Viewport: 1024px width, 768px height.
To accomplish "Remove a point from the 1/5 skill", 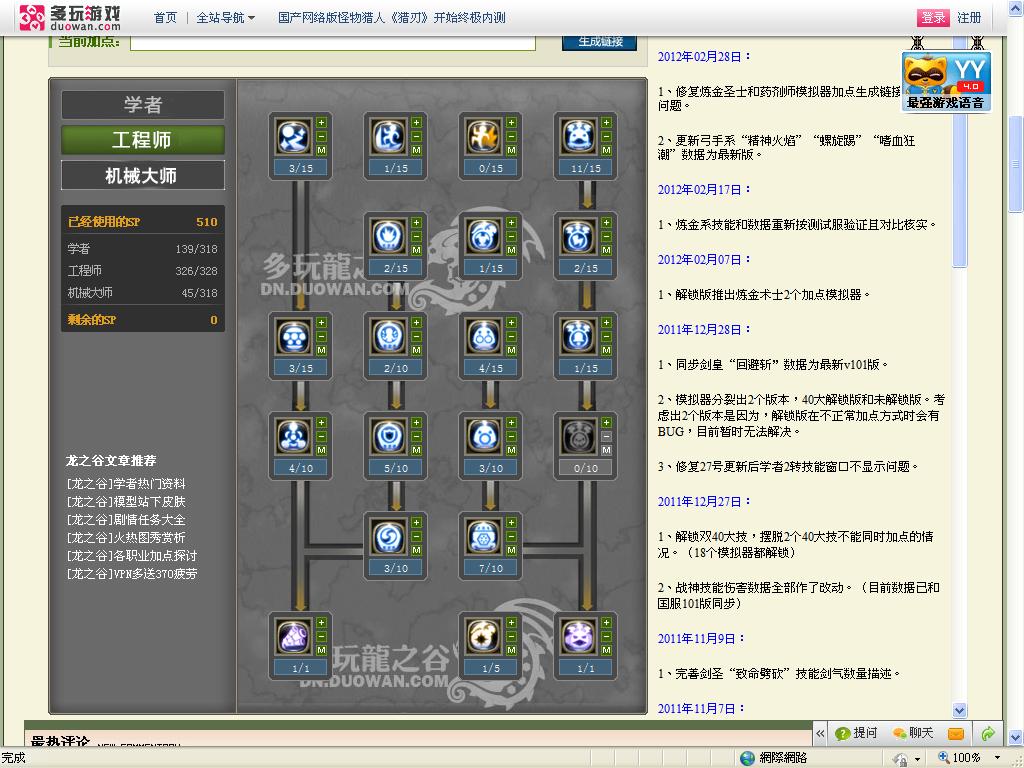I will coord(511,636).
